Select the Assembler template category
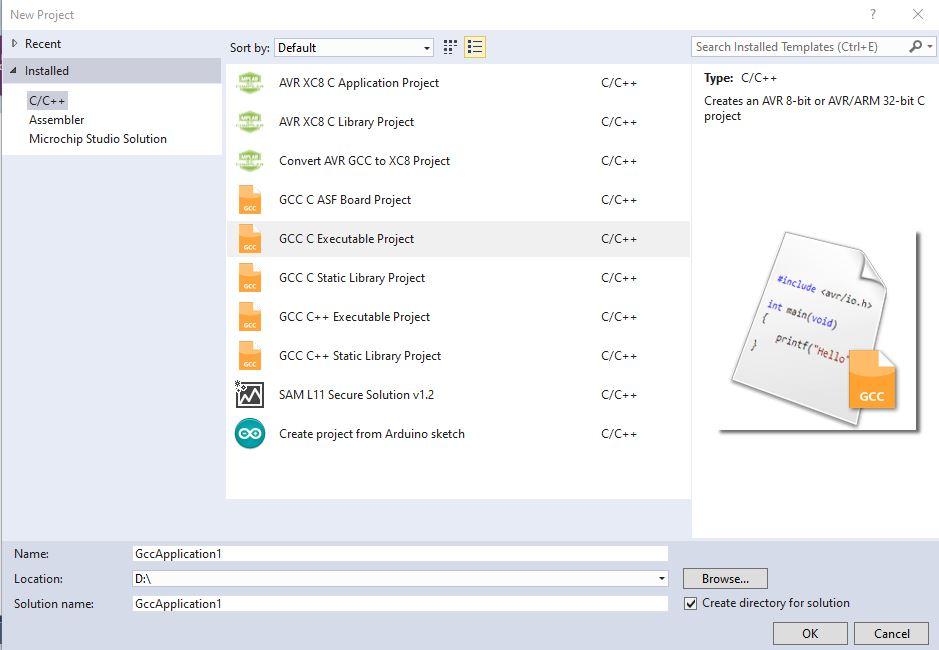939x650 pixels. click(57, 120)
